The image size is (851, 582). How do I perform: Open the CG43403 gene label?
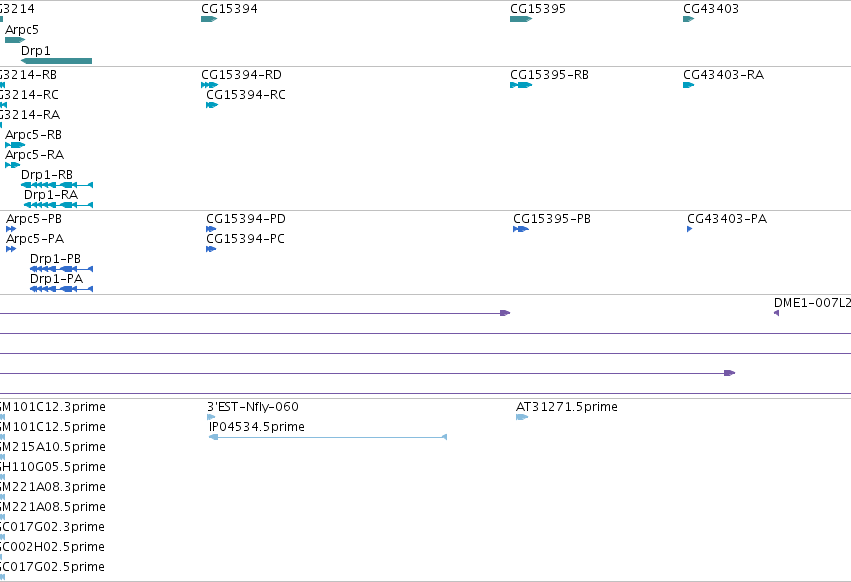[711, 9]
